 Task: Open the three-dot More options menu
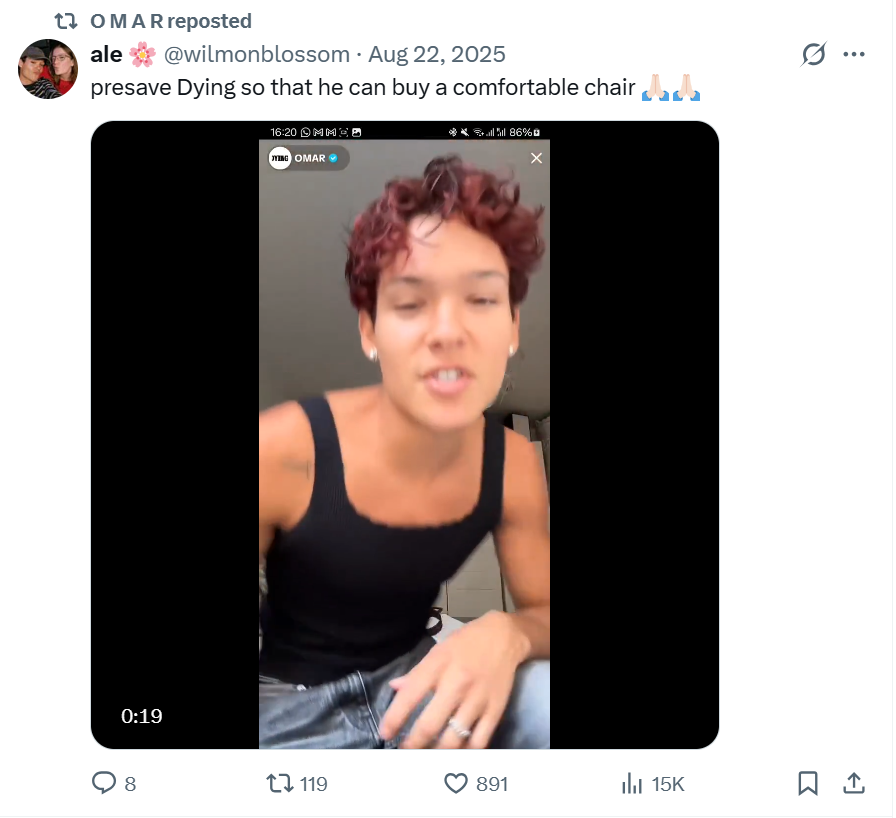[854, 54]
